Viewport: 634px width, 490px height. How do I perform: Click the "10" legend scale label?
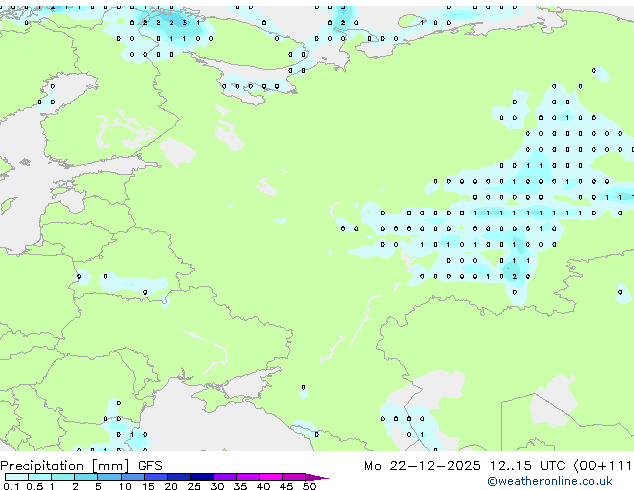coord(125,486)
